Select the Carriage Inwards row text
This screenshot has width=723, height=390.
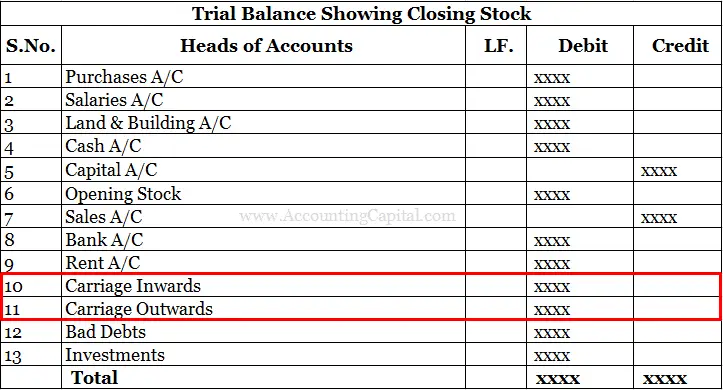(133, 286)
